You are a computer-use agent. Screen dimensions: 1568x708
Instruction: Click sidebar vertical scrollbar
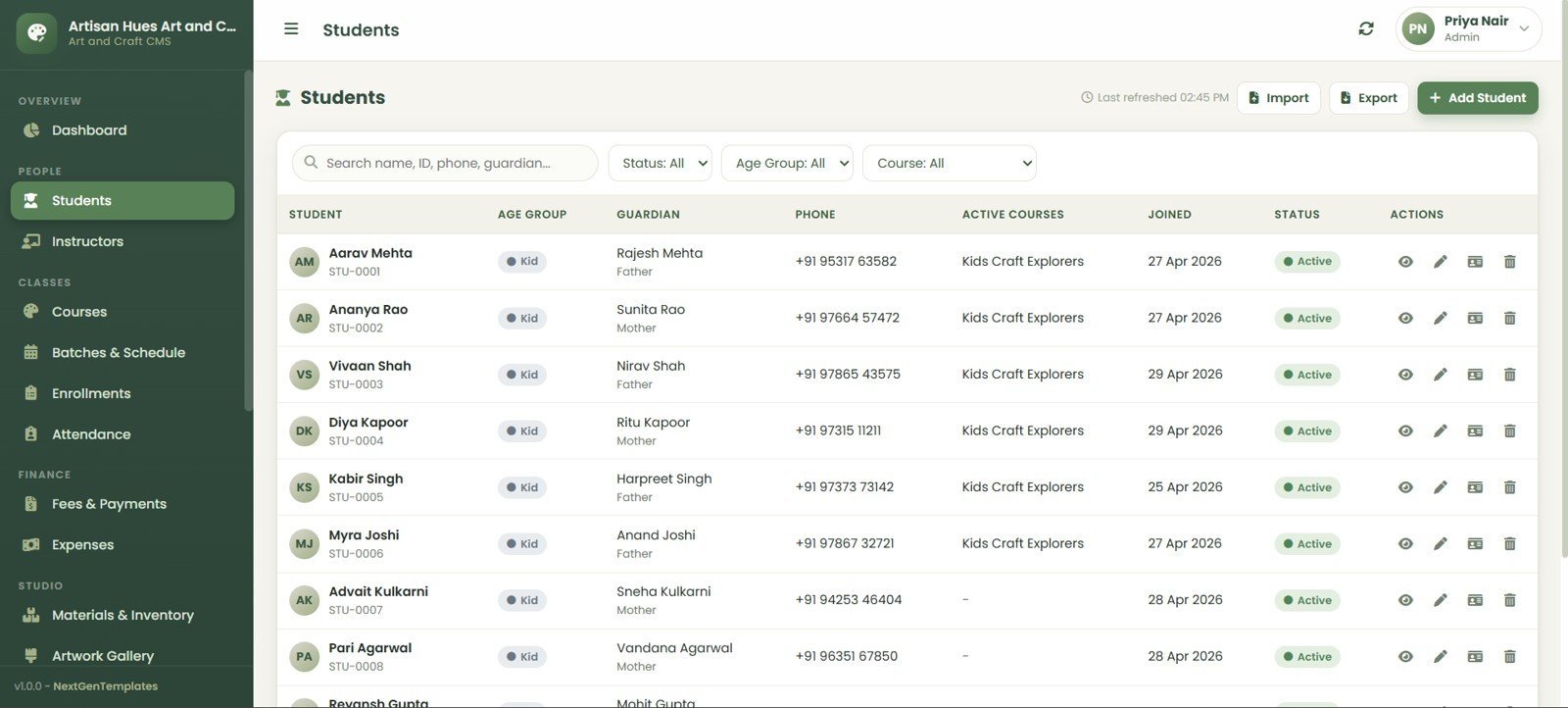point(248,240)
